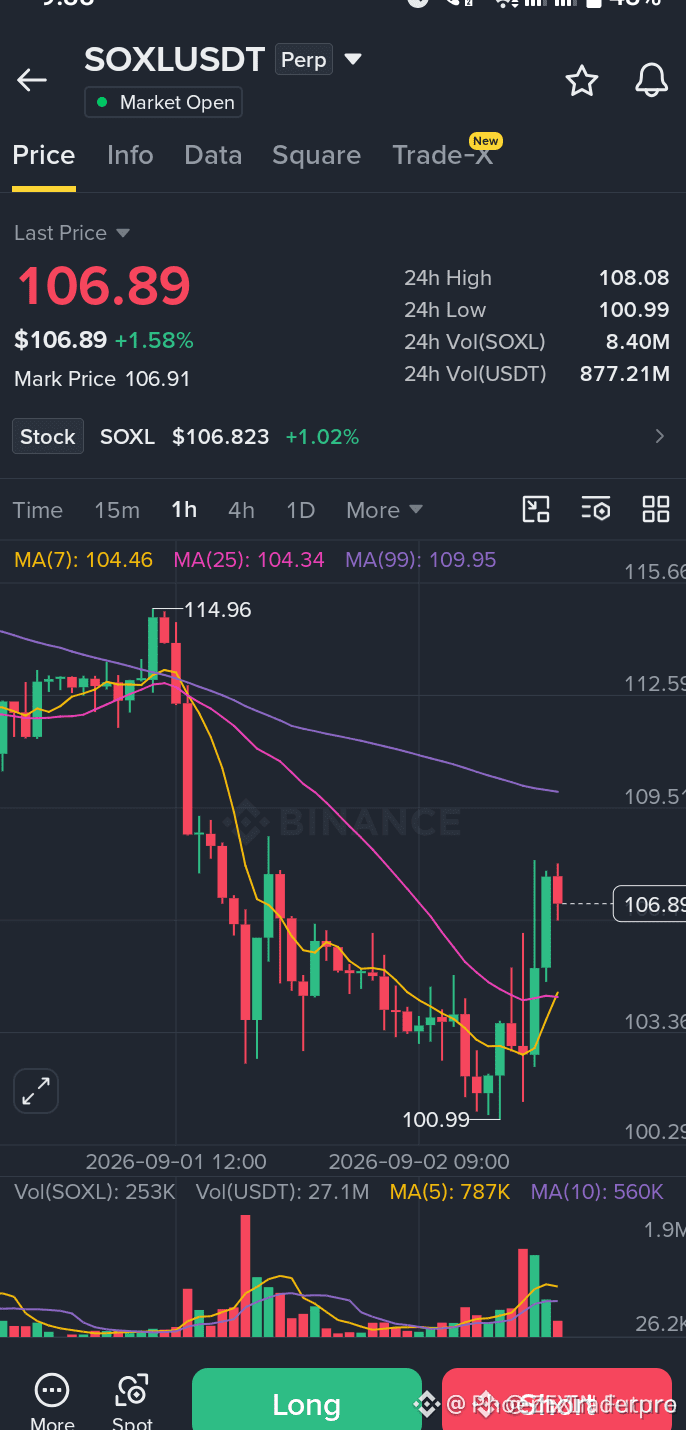
Task: Select the 15m timeframe
Action: pos(117,510)
